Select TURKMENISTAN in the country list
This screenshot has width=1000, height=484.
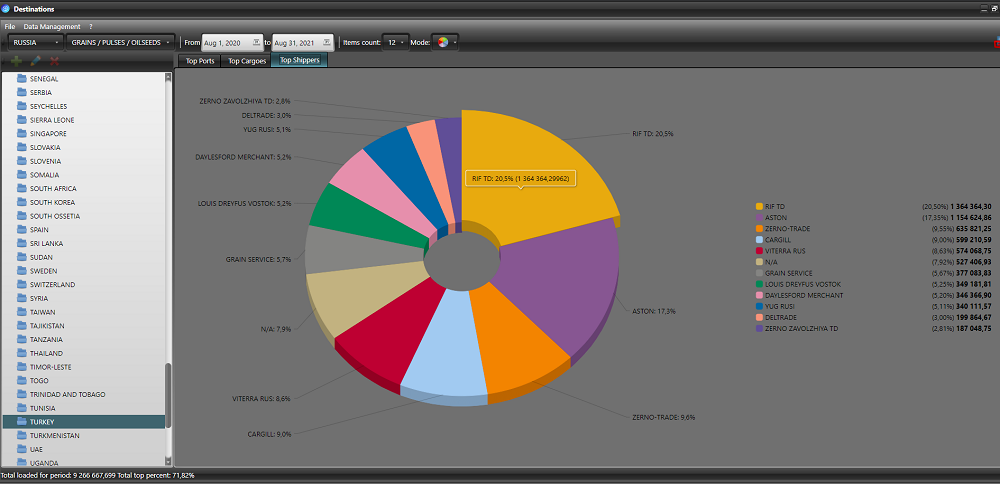[x=83, y=436]
